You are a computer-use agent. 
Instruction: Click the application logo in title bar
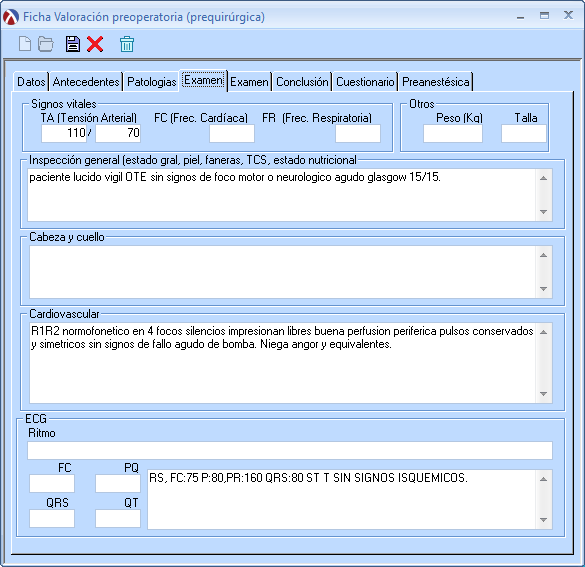(10, 17)
